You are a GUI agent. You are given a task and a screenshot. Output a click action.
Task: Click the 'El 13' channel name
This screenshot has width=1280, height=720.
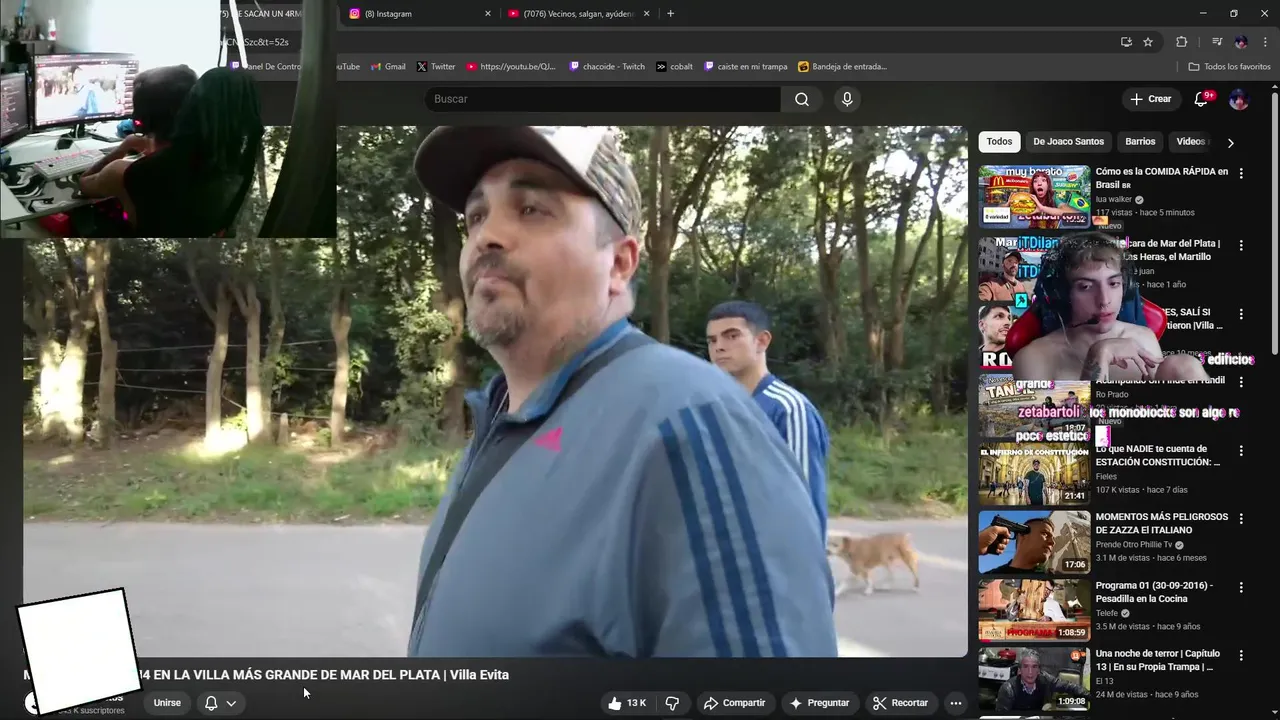[x=1104, y=681]
